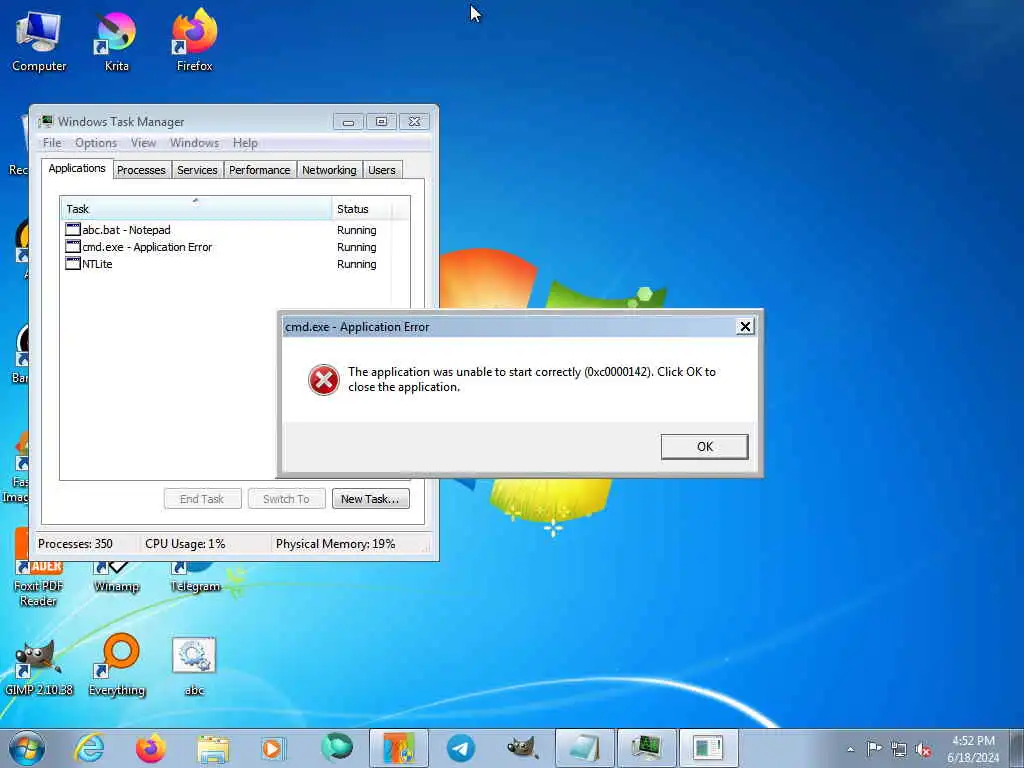Click the green chat bubble taskbar icon
1024x768 pixels.
click(336, 748)
